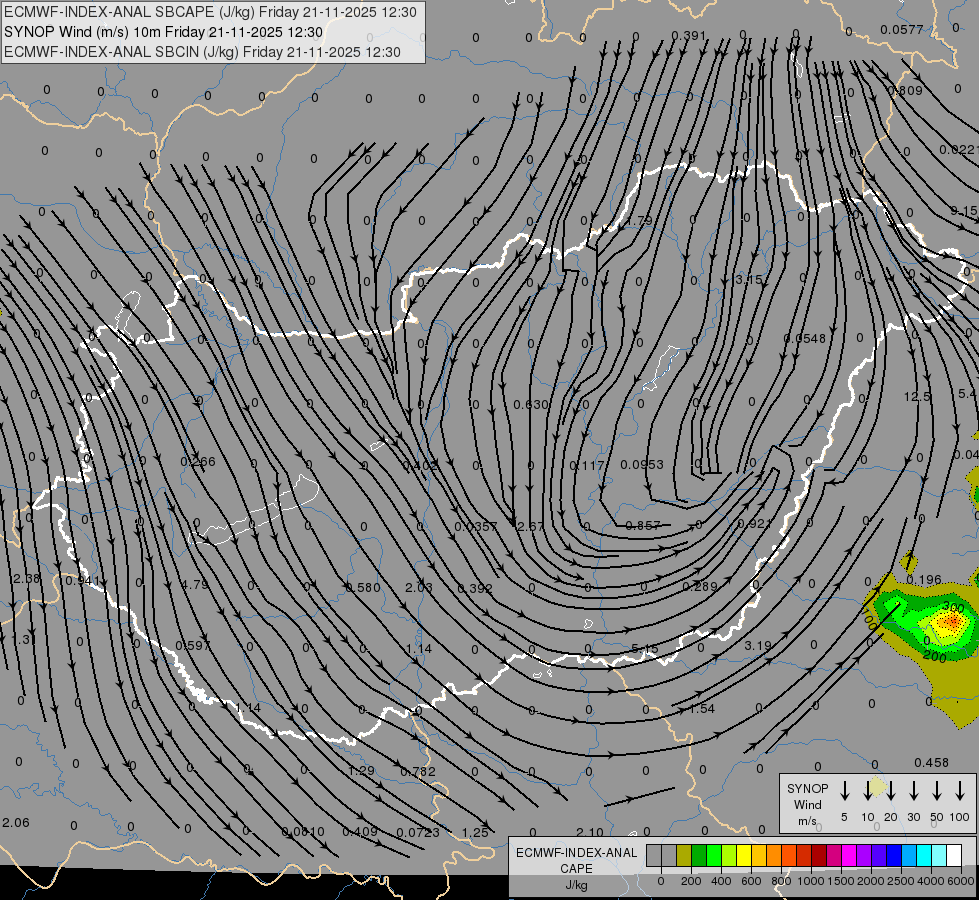Pick the bright magenta CAPE legend swatch
The height and width of the screenshot is (900, 979).
849,856
